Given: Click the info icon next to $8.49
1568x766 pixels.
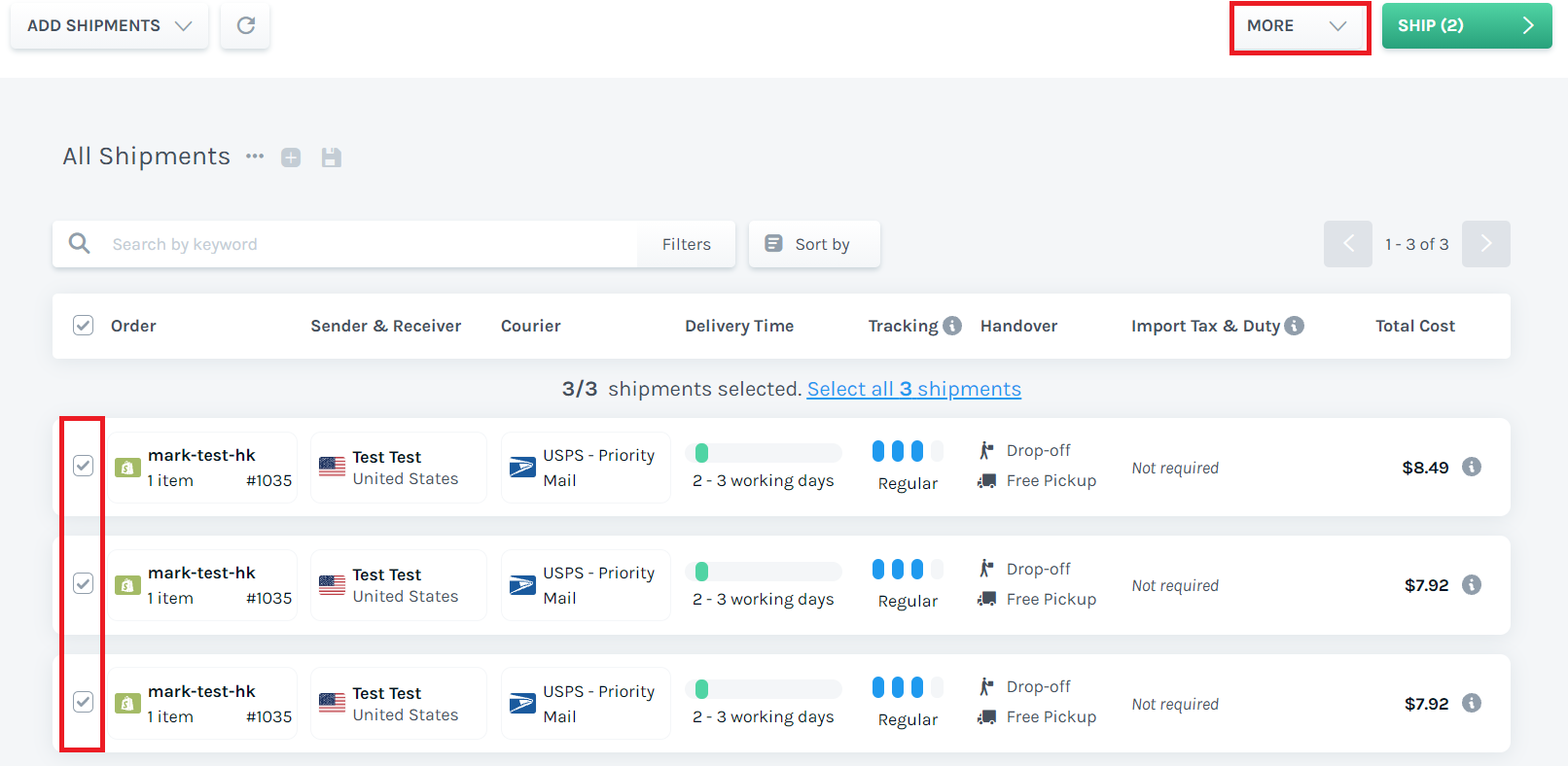Looking at the screenshot, I should click(x=1472, y=467).
